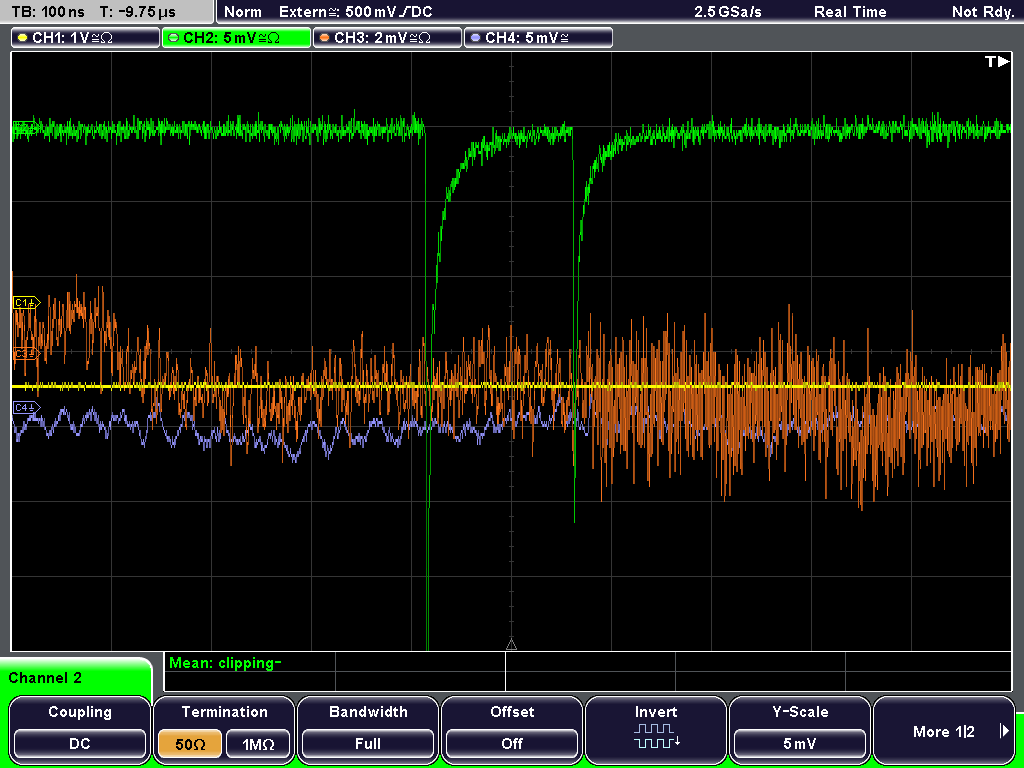Click the Mean: clipping measurement result

(x=225, y=663)
